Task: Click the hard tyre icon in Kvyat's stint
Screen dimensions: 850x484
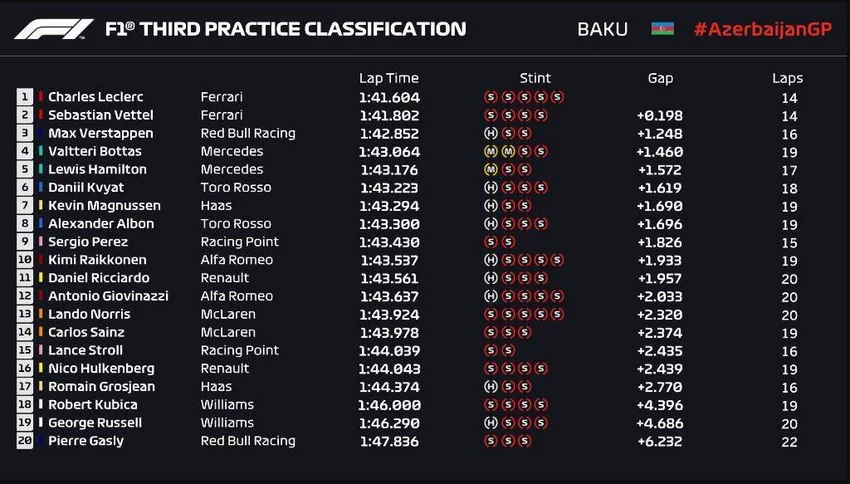Action: click(490, 187)
